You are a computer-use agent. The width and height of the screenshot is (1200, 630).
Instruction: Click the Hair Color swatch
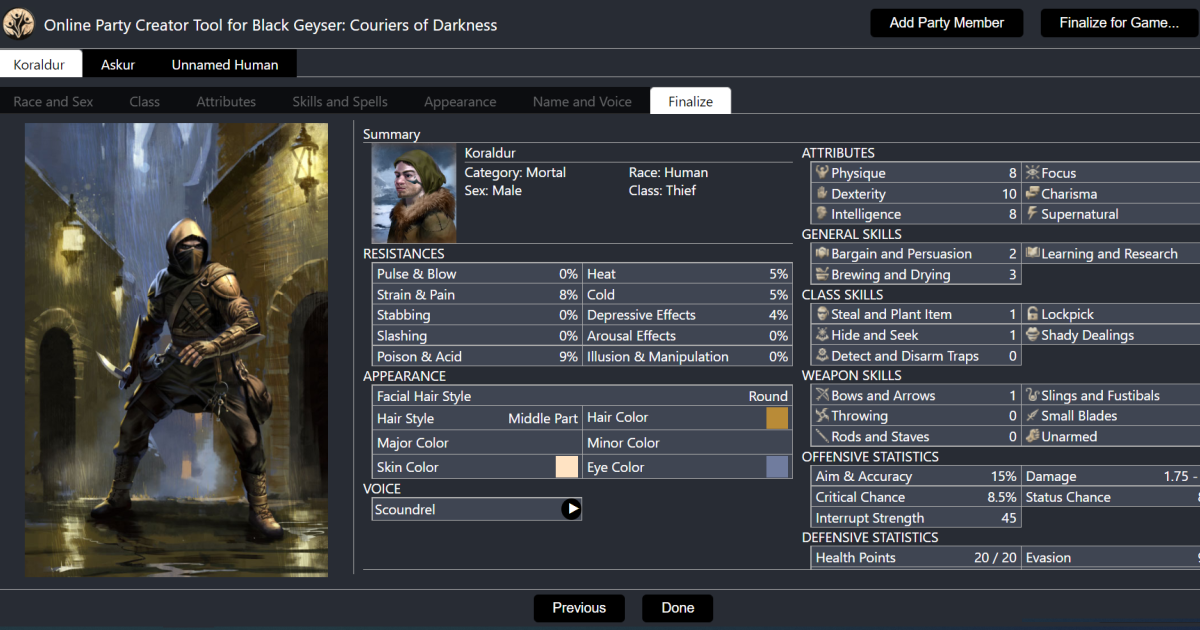coord(777,418)
